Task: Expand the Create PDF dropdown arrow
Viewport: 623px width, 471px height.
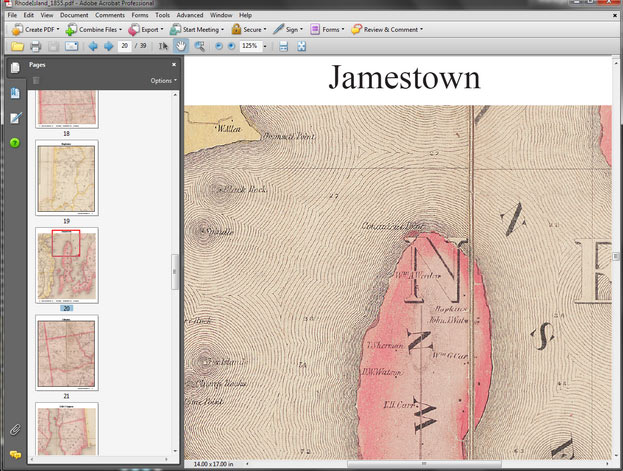Action: click(58, 29)
